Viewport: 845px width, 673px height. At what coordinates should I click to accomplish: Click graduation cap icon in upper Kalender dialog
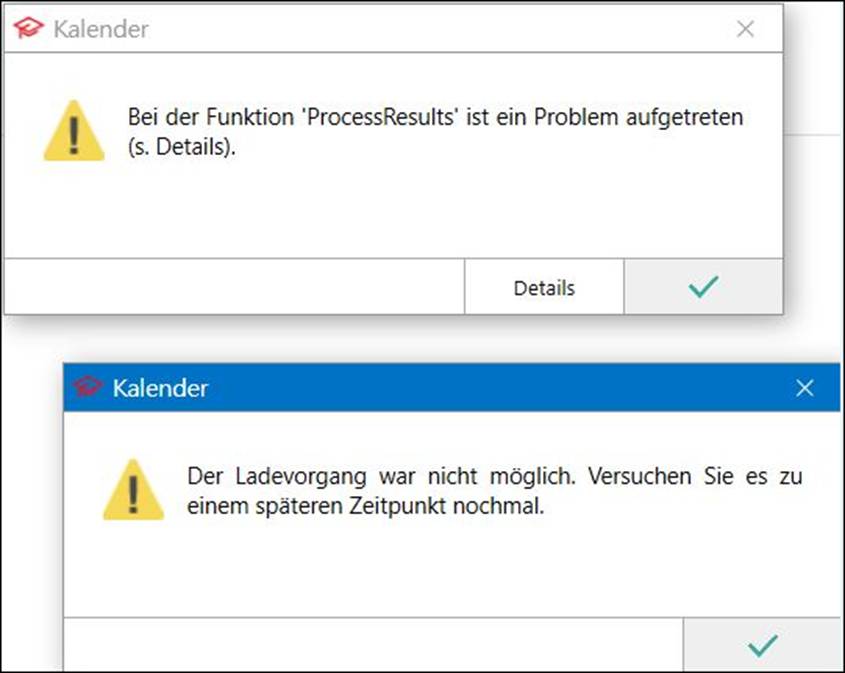tap(28, 28)
